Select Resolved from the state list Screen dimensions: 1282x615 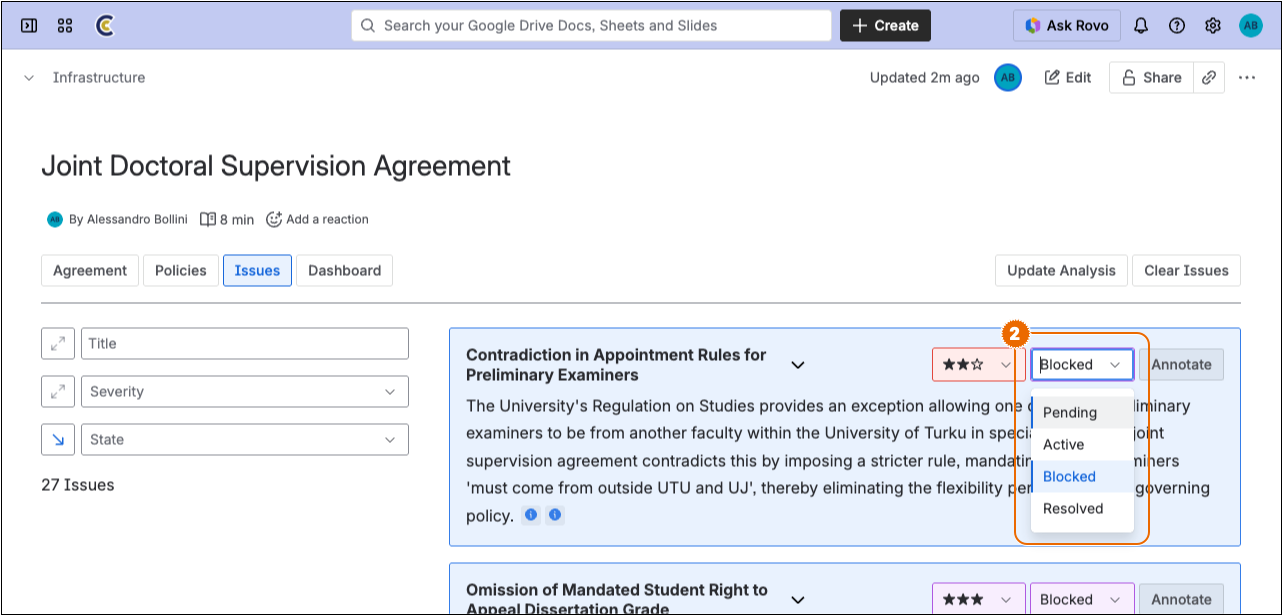click(1073, 508)
